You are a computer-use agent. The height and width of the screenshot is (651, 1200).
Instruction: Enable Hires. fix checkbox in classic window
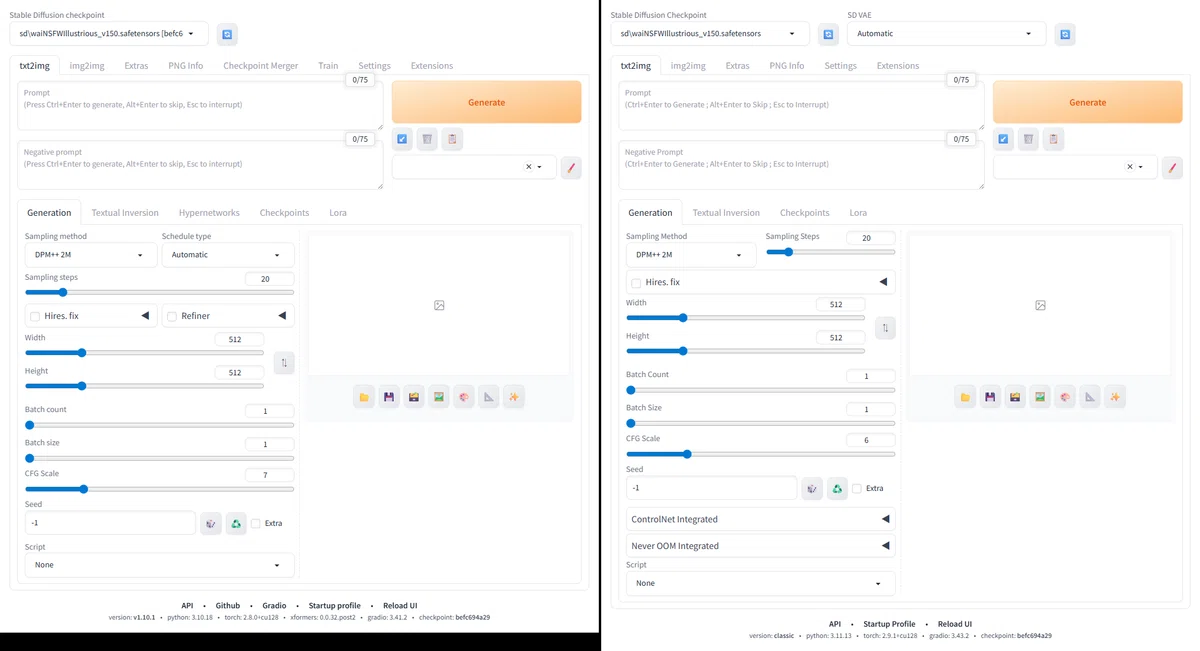point(636,283)
